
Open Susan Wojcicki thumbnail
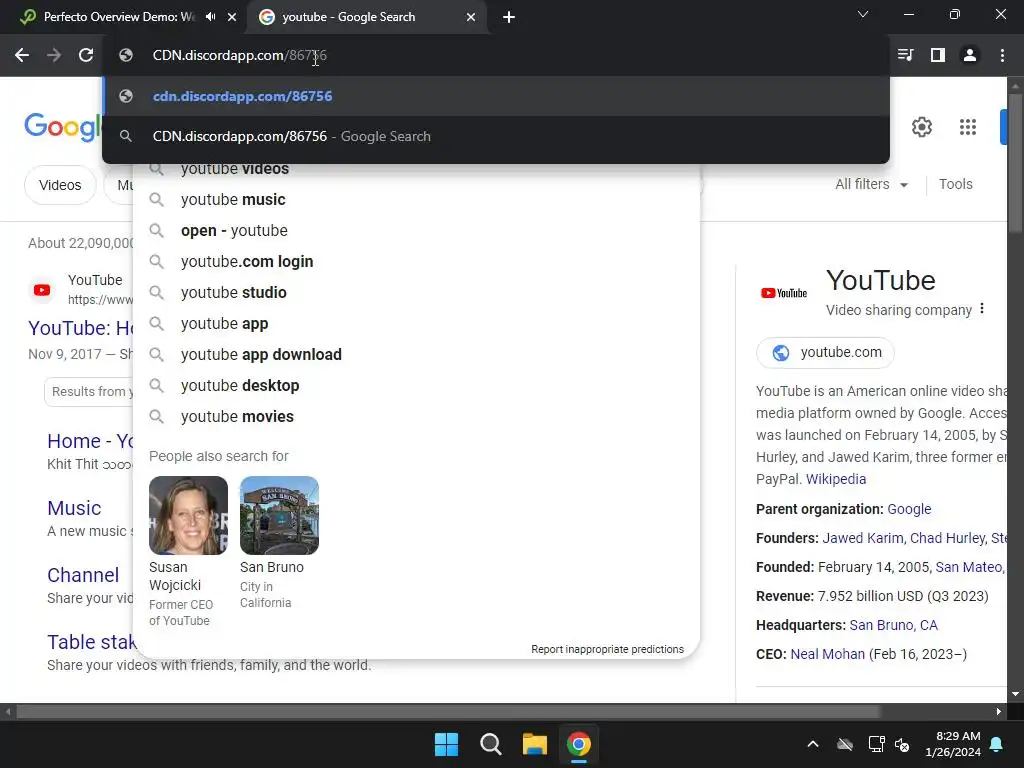[188, 515]
